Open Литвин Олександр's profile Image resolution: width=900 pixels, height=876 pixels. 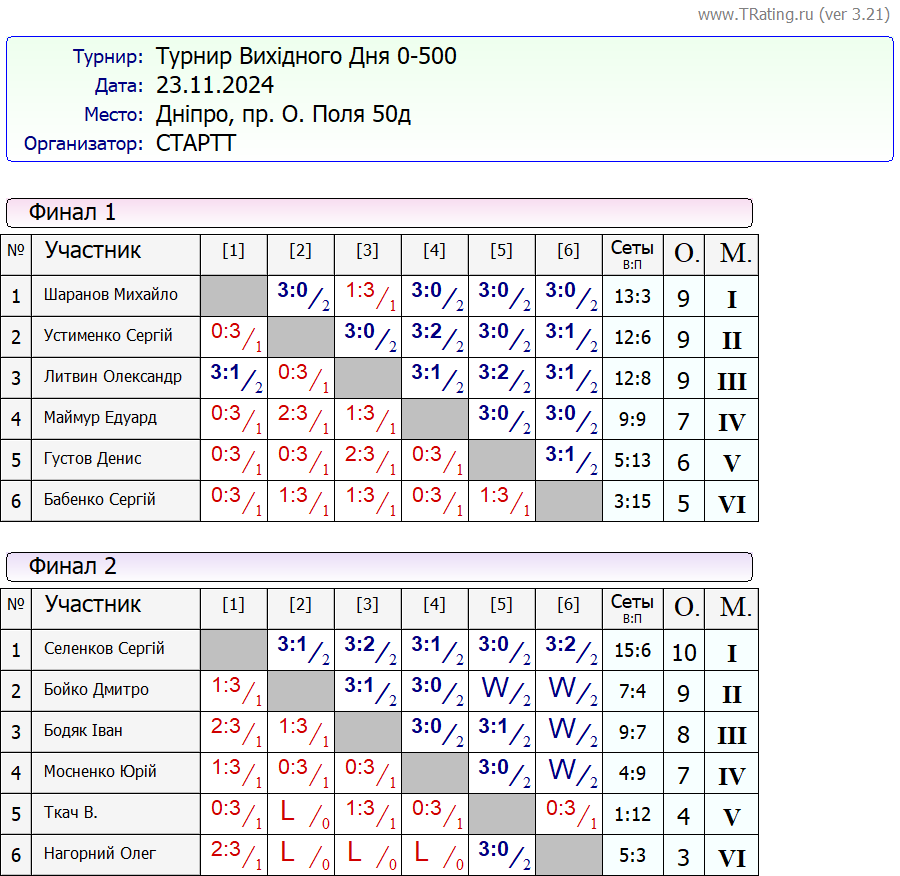[x=113, y=377]
